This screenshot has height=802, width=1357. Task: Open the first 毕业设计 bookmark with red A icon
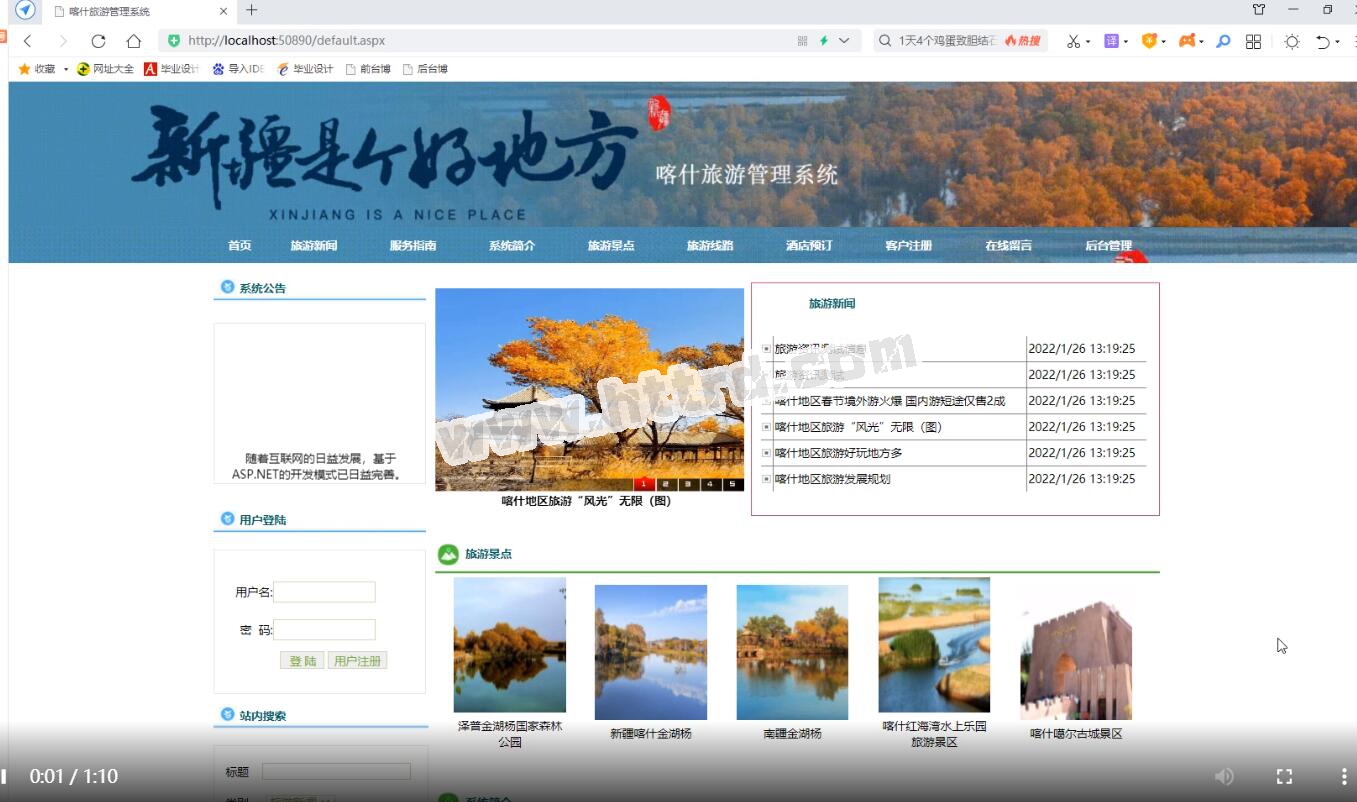pos(172,69)
